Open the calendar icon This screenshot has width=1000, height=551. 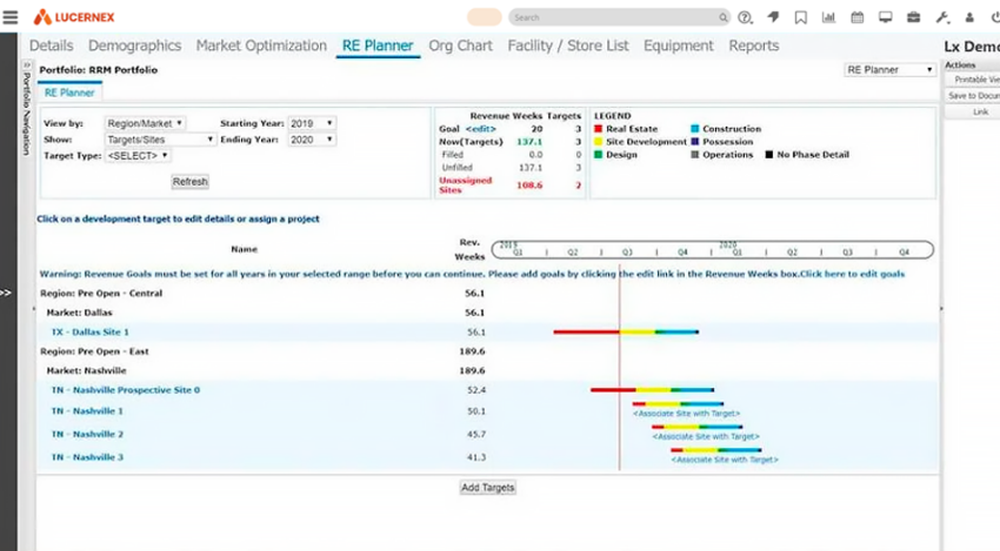[857, 17]
